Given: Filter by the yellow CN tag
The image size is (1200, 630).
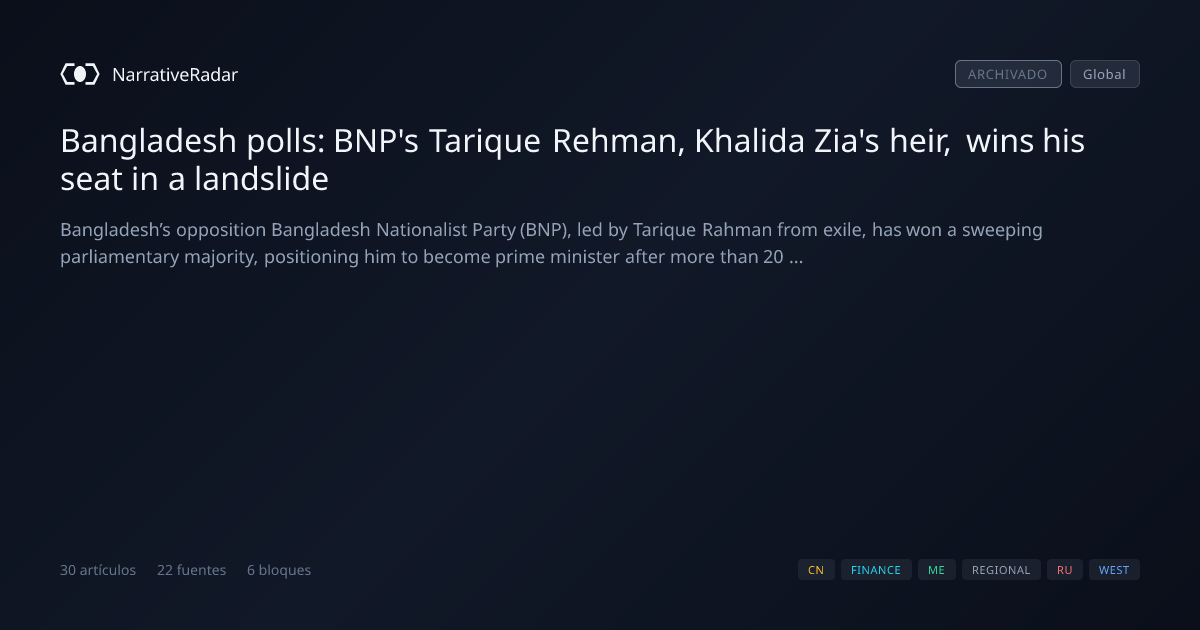Looking at the screenshot, I should [816, 570].
